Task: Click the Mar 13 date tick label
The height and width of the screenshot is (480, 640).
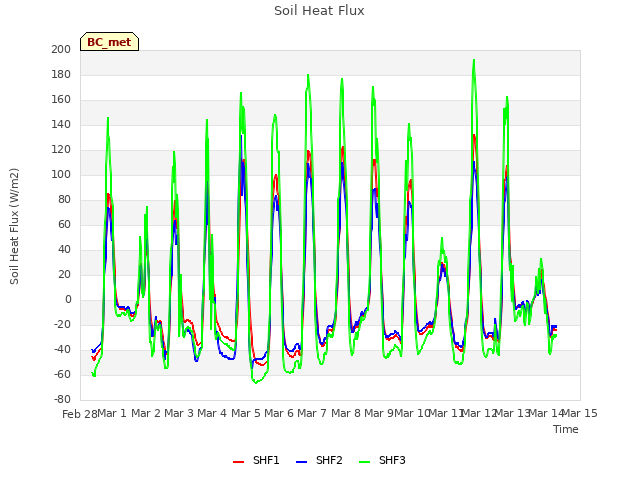Action: coord(512,413)
